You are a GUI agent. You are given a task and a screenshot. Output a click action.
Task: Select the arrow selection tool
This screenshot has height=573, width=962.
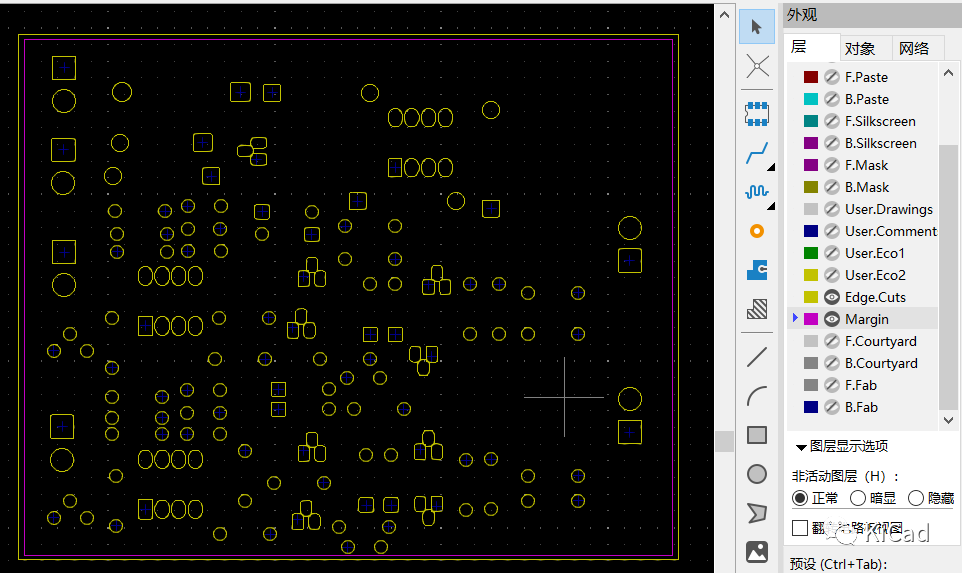pos(756,27)
